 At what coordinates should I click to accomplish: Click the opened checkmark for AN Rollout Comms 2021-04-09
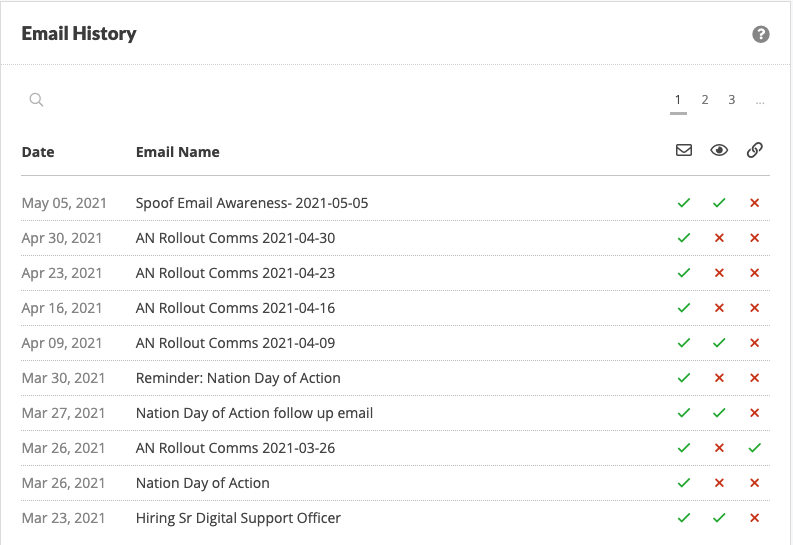click(719, 343)
